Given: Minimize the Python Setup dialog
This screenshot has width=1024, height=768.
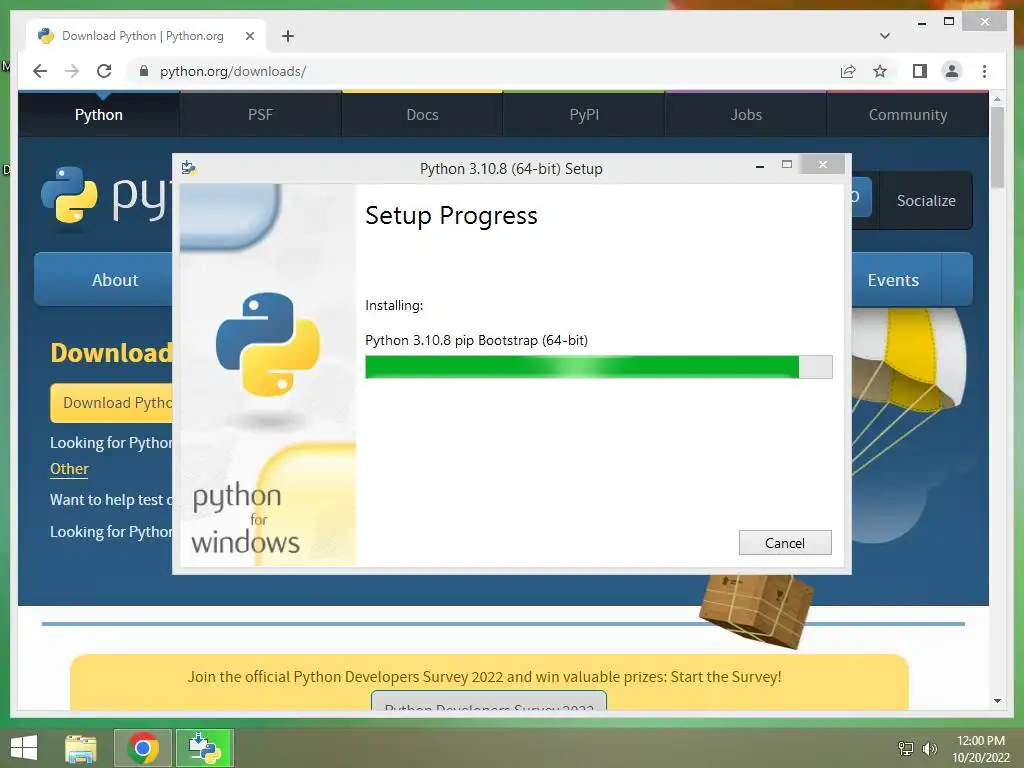Looking at the screenshot, I should tap(760, 167).
